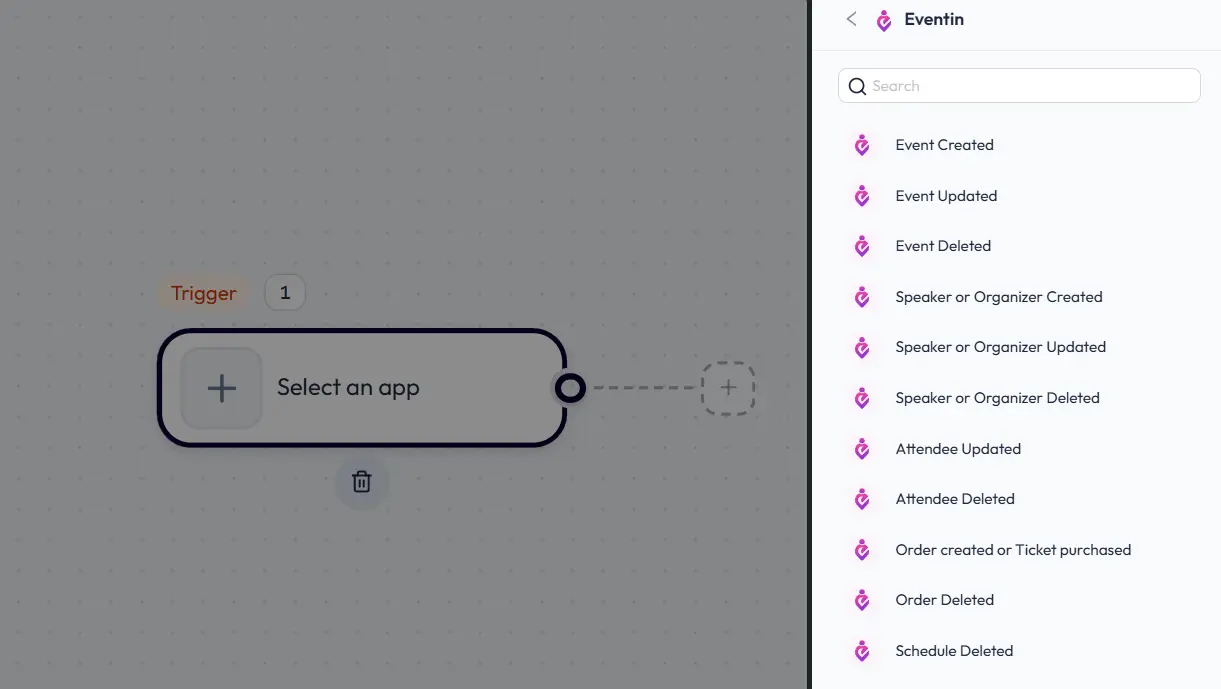The height and width of the screenshot is (689, 1221).
Task: Click the plus icon inside Select an app node
Action: (x=221, y=387)
